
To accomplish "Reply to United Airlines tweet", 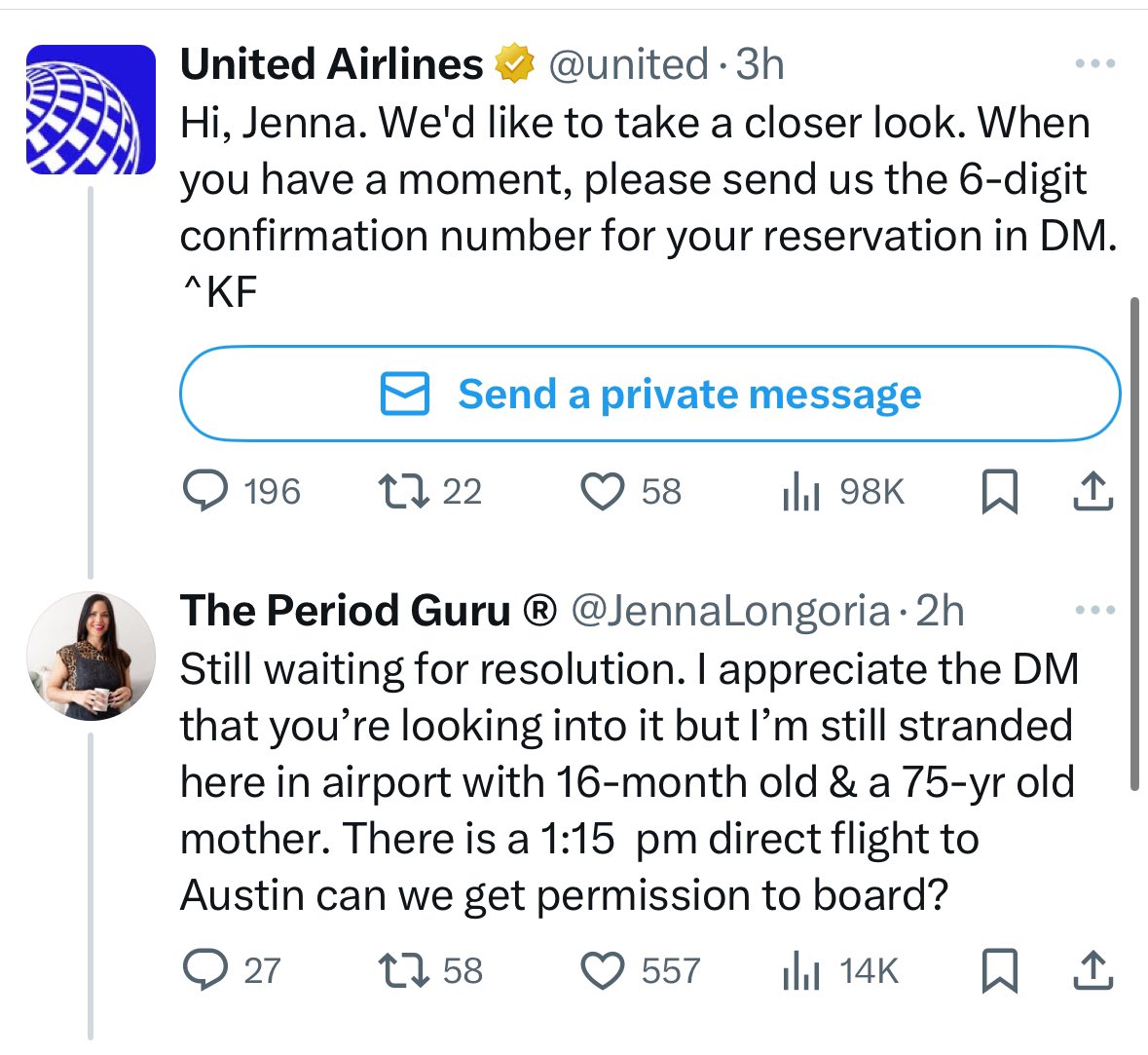I will click(x=205, y=491).
